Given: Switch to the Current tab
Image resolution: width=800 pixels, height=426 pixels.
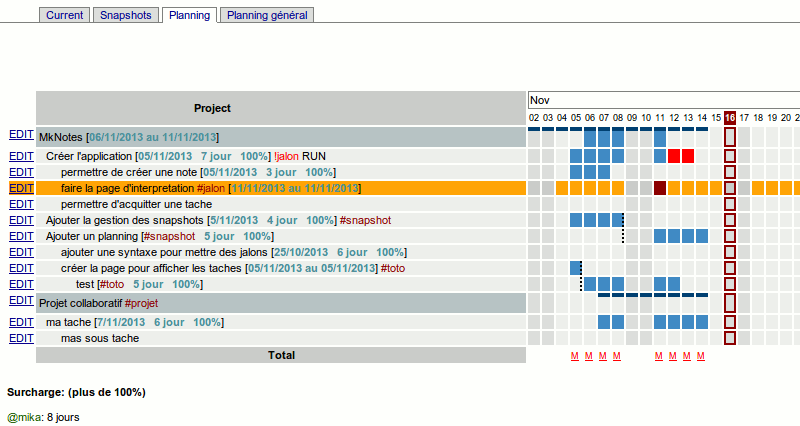Looking at the screenshot, I should click(x=65, y=15).
